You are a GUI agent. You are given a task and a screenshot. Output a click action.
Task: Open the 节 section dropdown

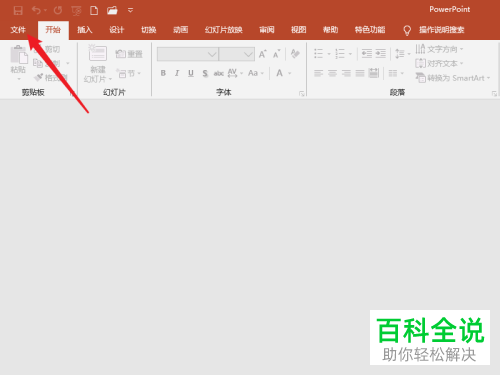(x=128, y=73)
